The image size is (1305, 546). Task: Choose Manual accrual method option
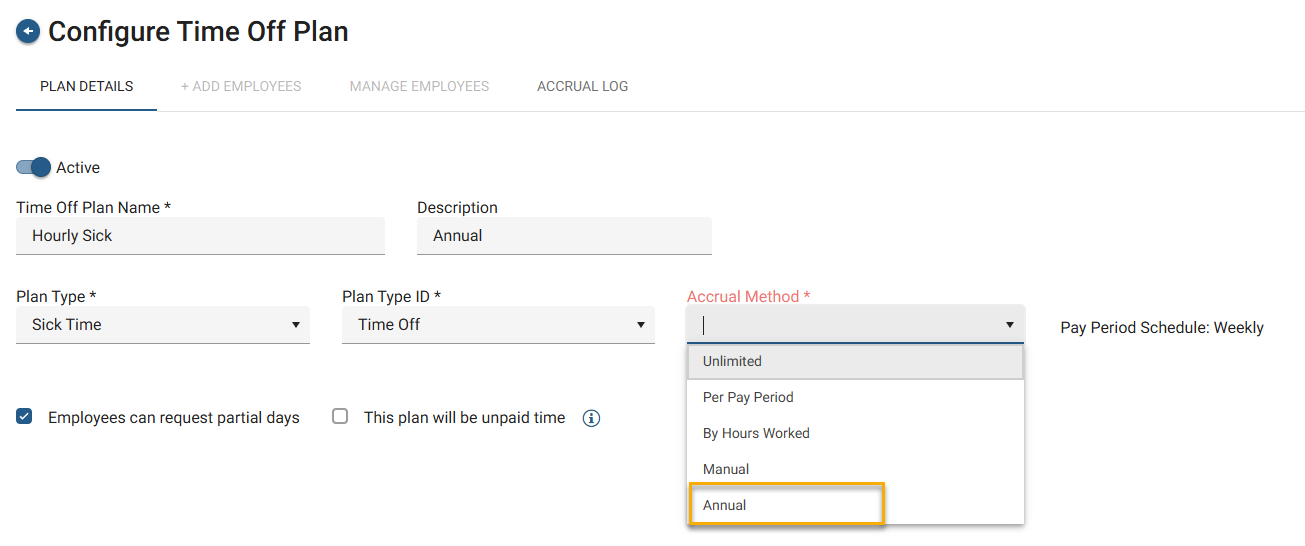coord(855,469)
